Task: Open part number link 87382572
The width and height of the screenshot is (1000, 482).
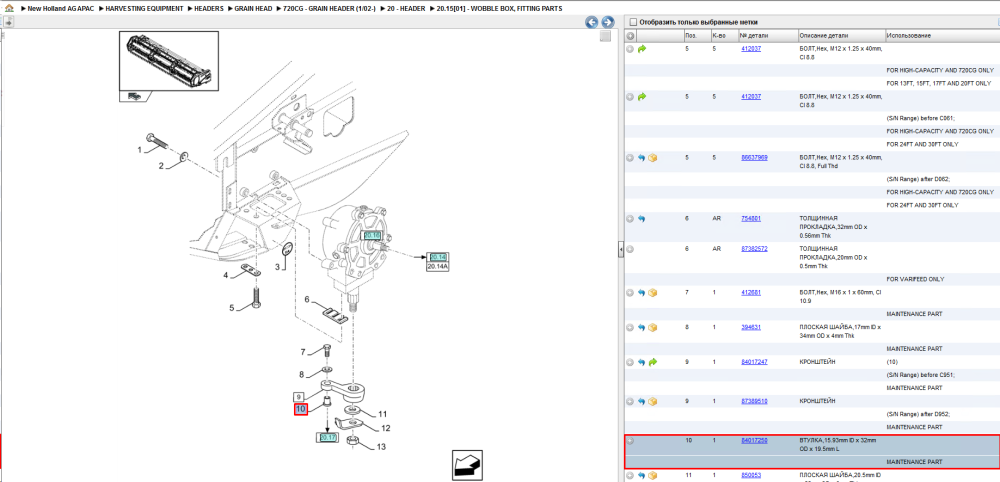Action: point(754,249)
